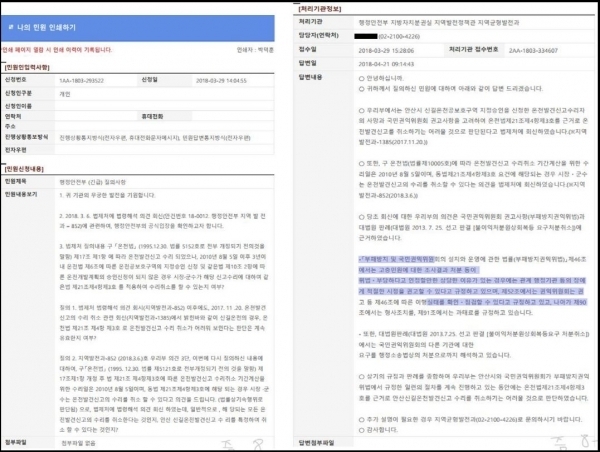Click the paragraph starting '- 또한, 대법원판례'
This screenshot has height=452, width=600.
(474, 344)
